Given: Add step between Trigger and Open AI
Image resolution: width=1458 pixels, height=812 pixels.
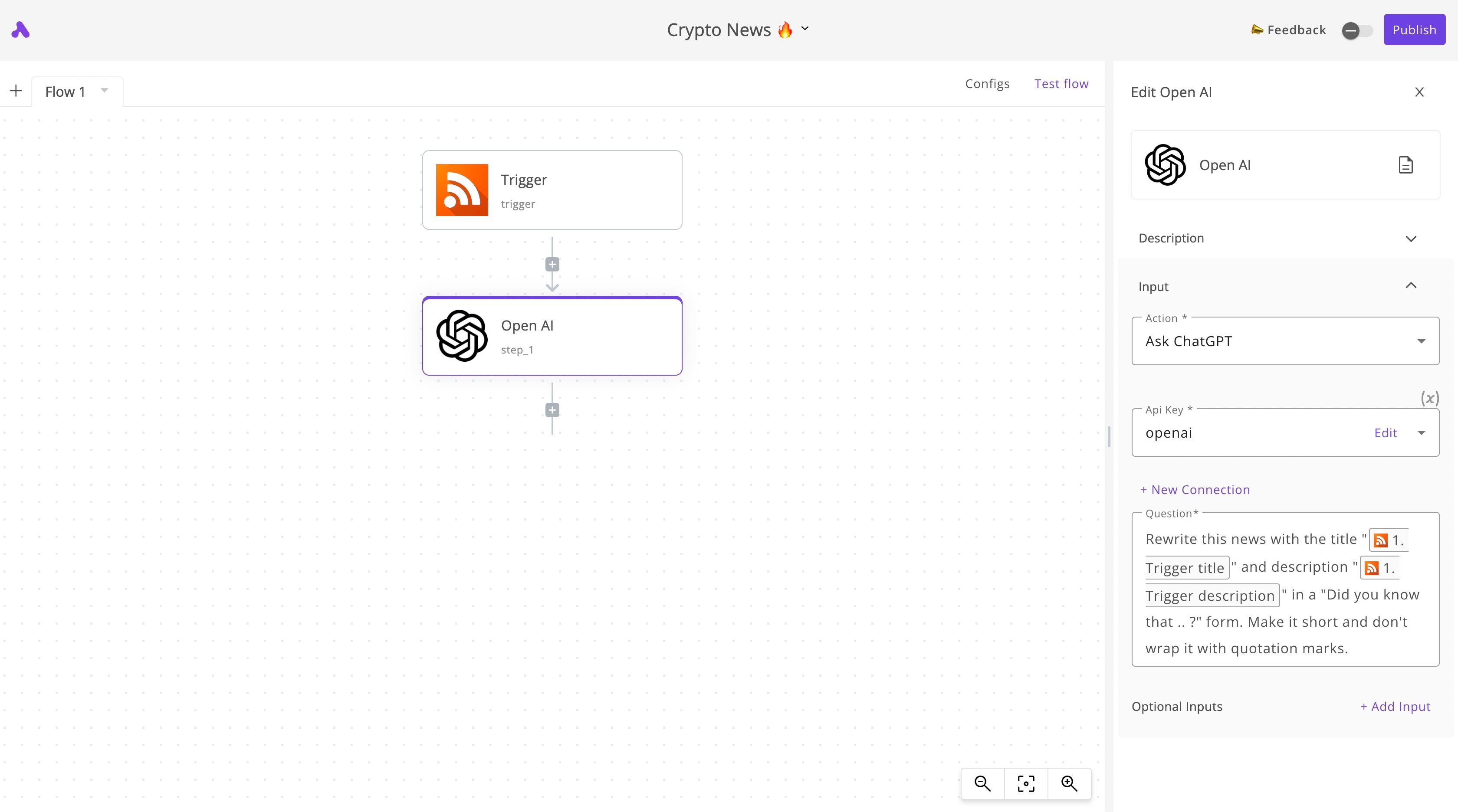Looking at the screenshot, I should coord(552,264).
